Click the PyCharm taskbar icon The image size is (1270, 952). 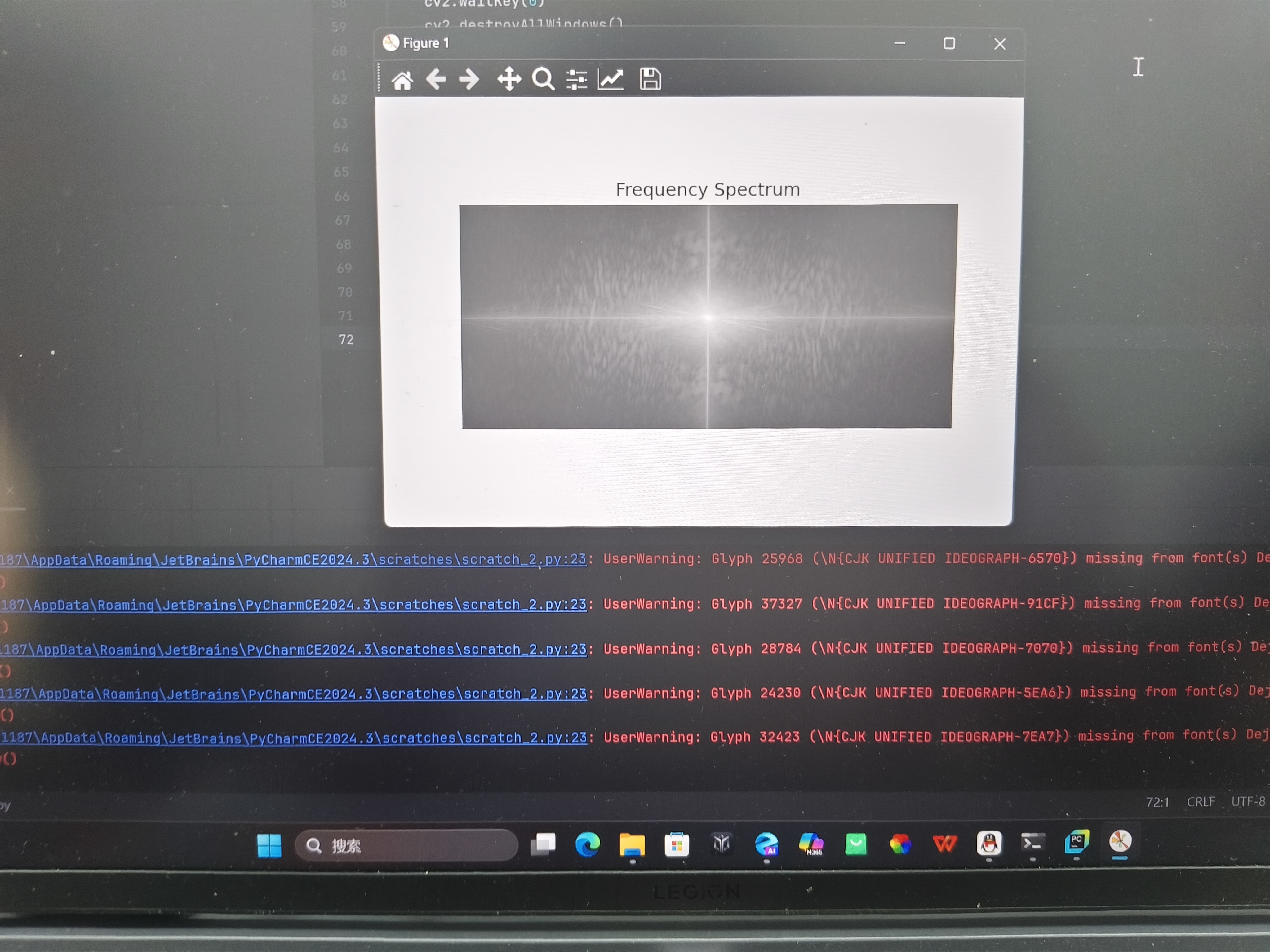point(1077,842)
